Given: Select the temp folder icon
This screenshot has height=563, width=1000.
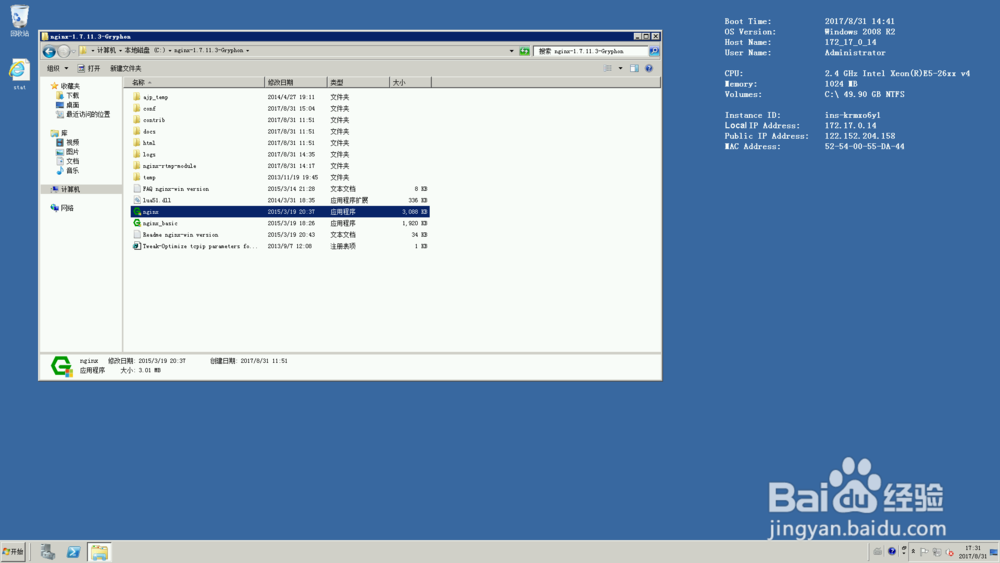Looking at the screenshot, I should 136,177.
